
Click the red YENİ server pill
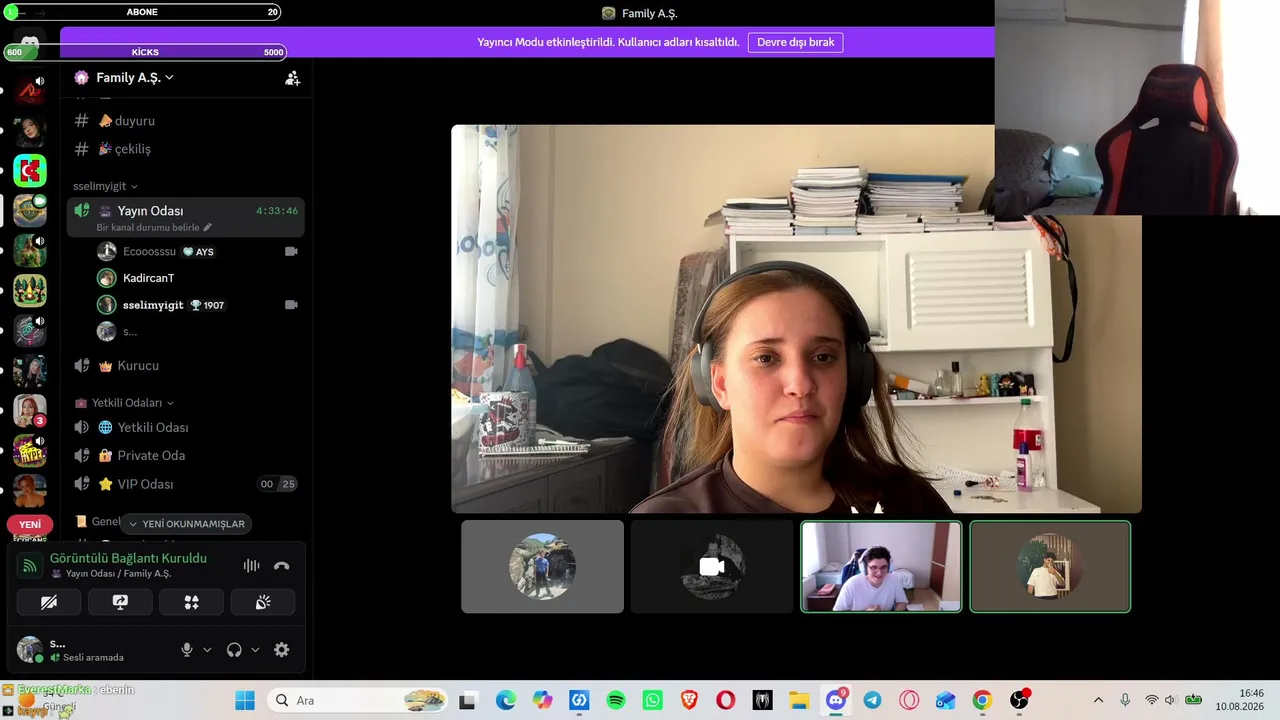coord(30,524)
